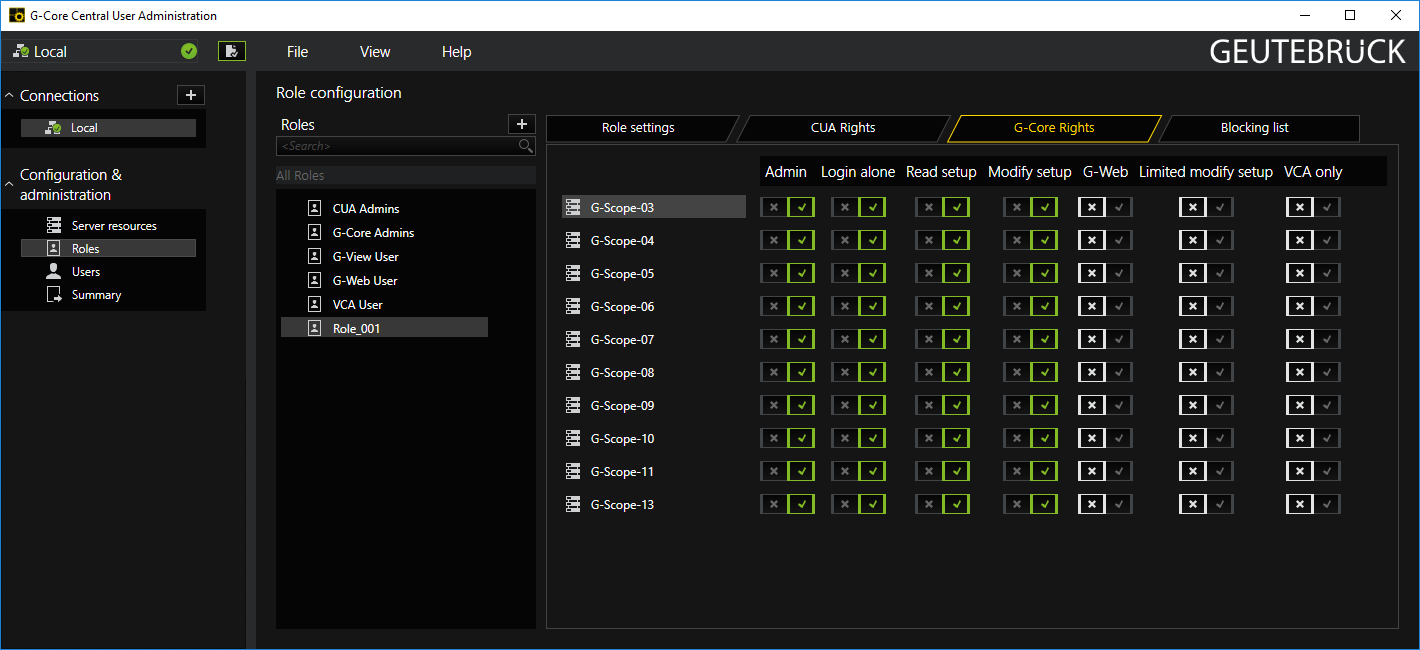The height and width of the screenshot is (650, 1420).
Task: Click the Limited modify setup column header
Action: [x=1206, y=172]
